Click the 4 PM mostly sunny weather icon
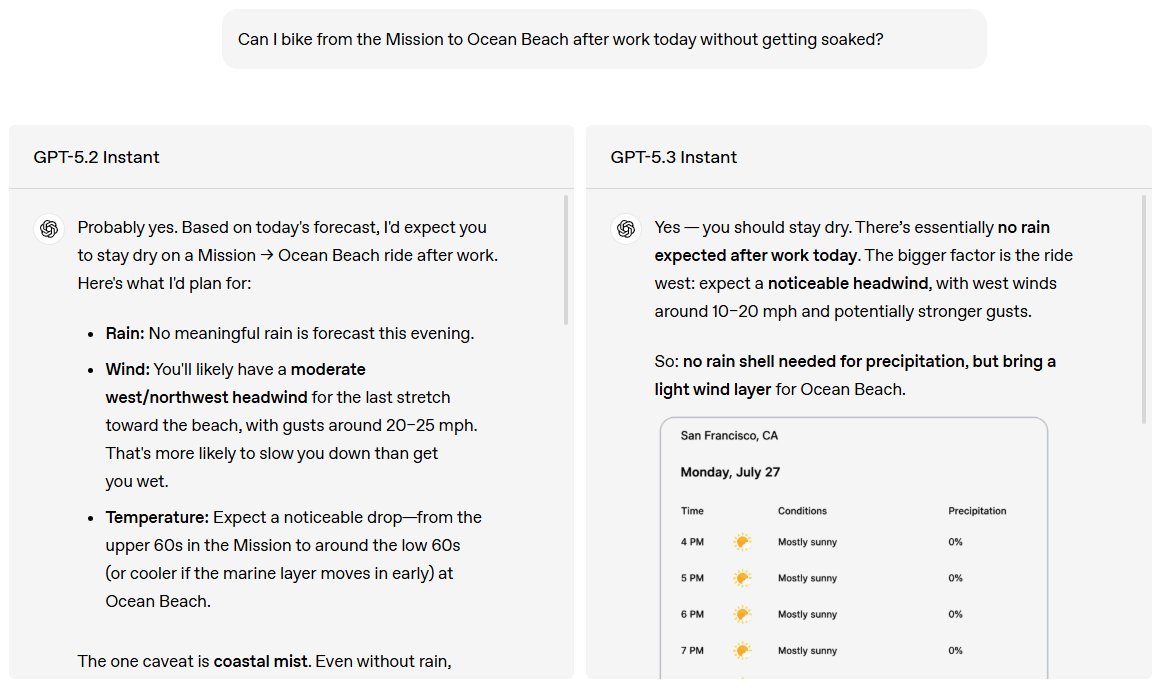This screenshot has height=688, width=1161. point(741,542)
